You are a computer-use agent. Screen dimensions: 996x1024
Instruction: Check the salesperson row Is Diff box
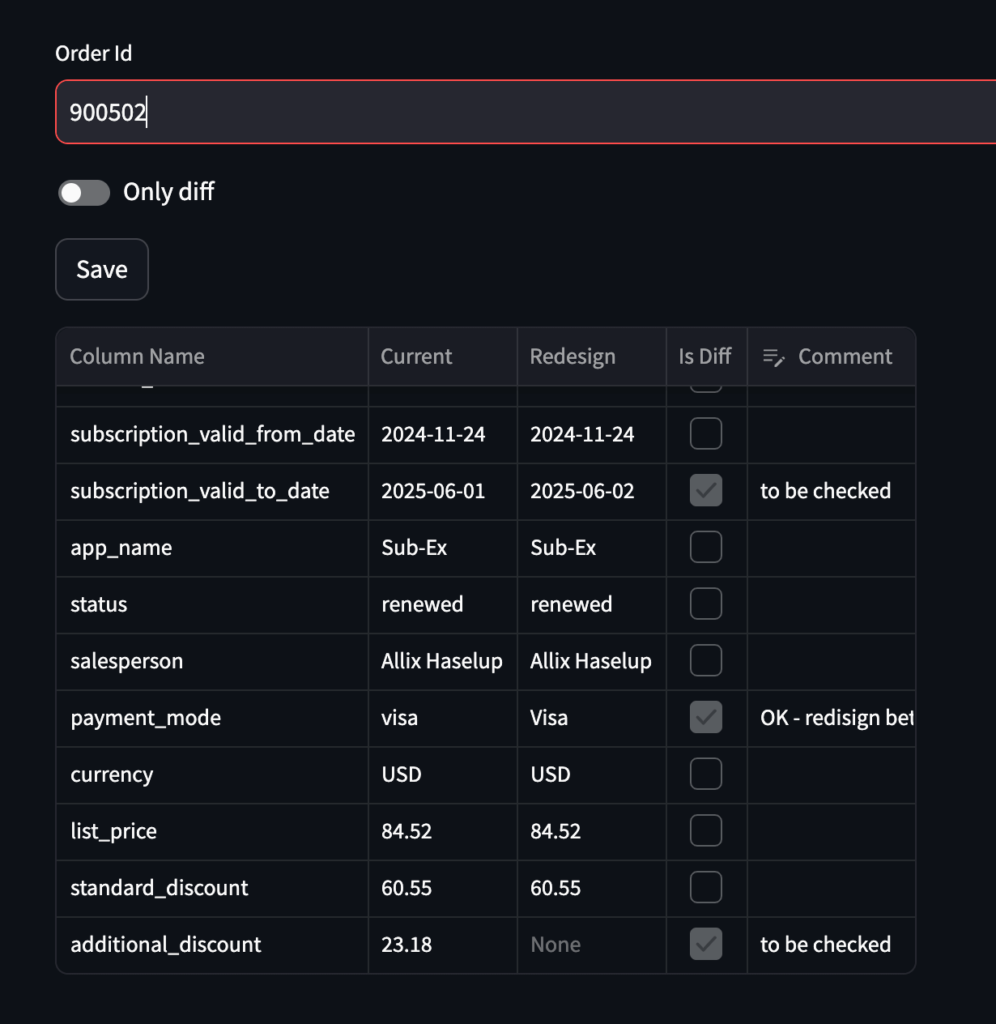pyautogui.click(x=706, y=660)
